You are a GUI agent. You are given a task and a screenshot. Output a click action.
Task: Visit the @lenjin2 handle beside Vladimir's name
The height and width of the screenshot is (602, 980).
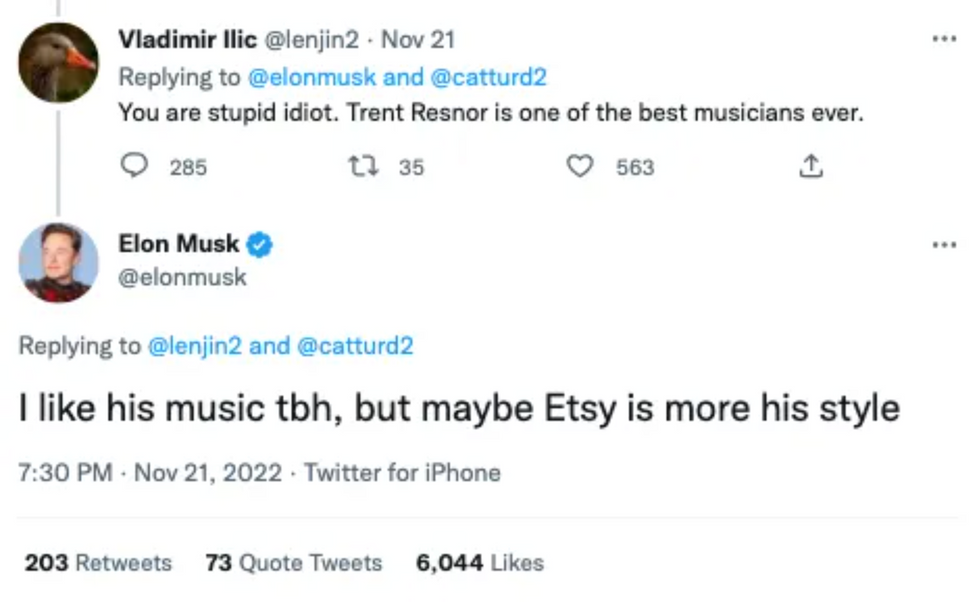[314, 40]
